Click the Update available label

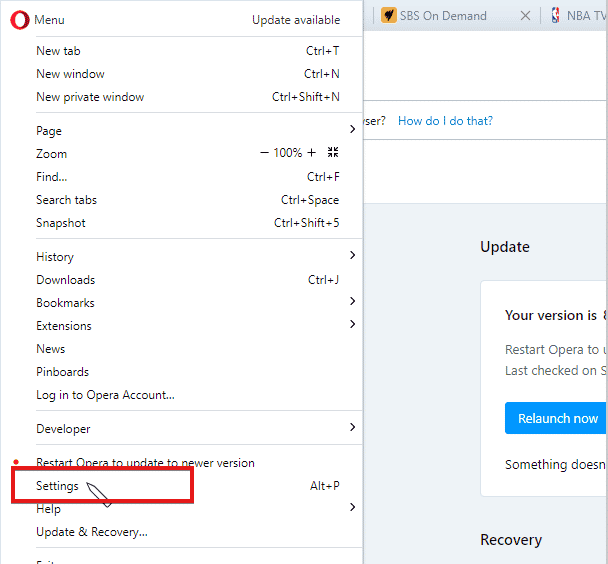tap(296, 20)
